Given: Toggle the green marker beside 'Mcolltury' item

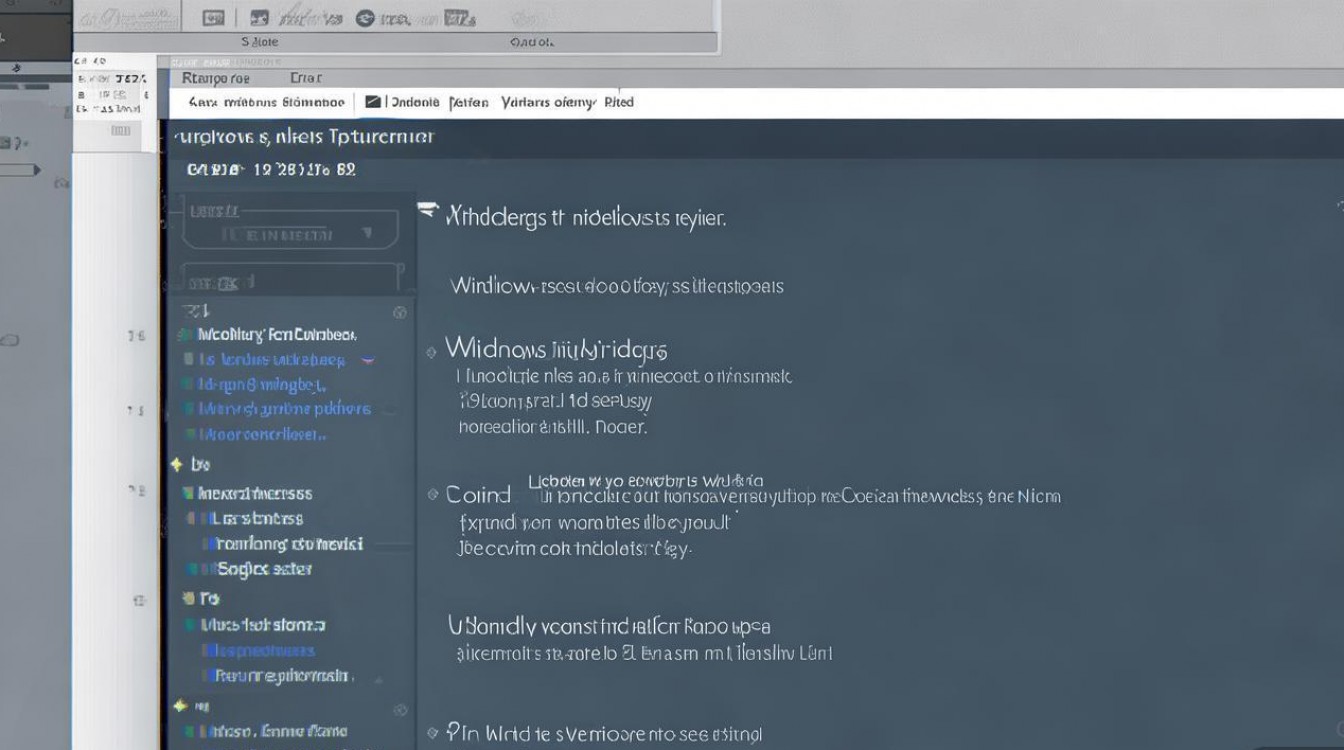Looking at the screenshot, I should tap(185, 335).
